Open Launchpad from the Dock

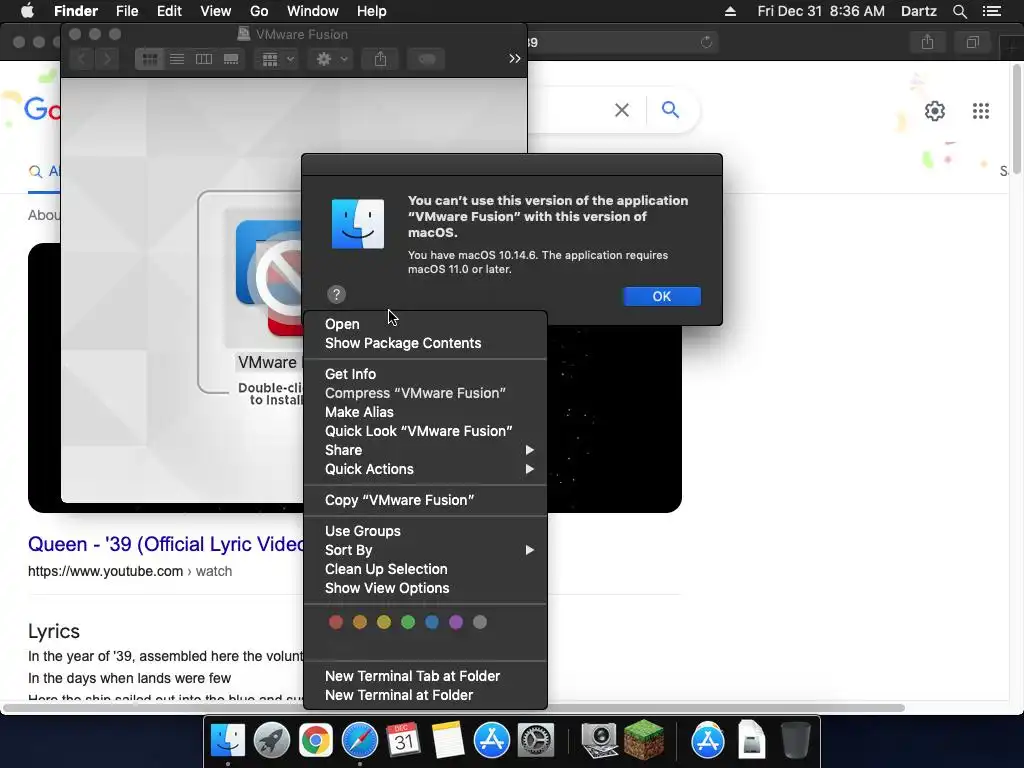tap(272, 741)
